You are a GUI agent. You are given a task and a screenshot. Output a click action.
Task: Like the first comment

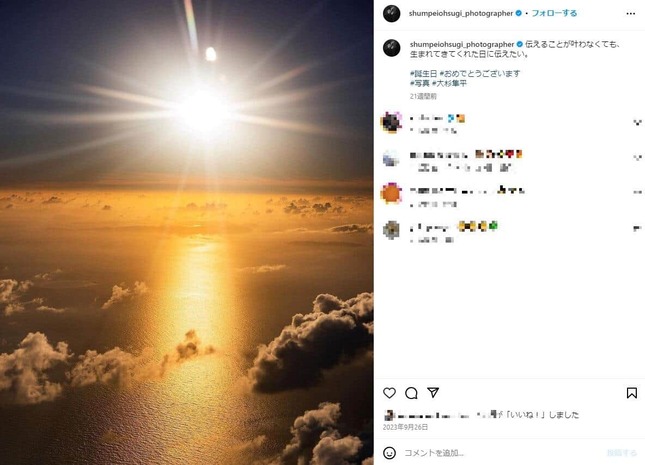(x=637, y=122)
